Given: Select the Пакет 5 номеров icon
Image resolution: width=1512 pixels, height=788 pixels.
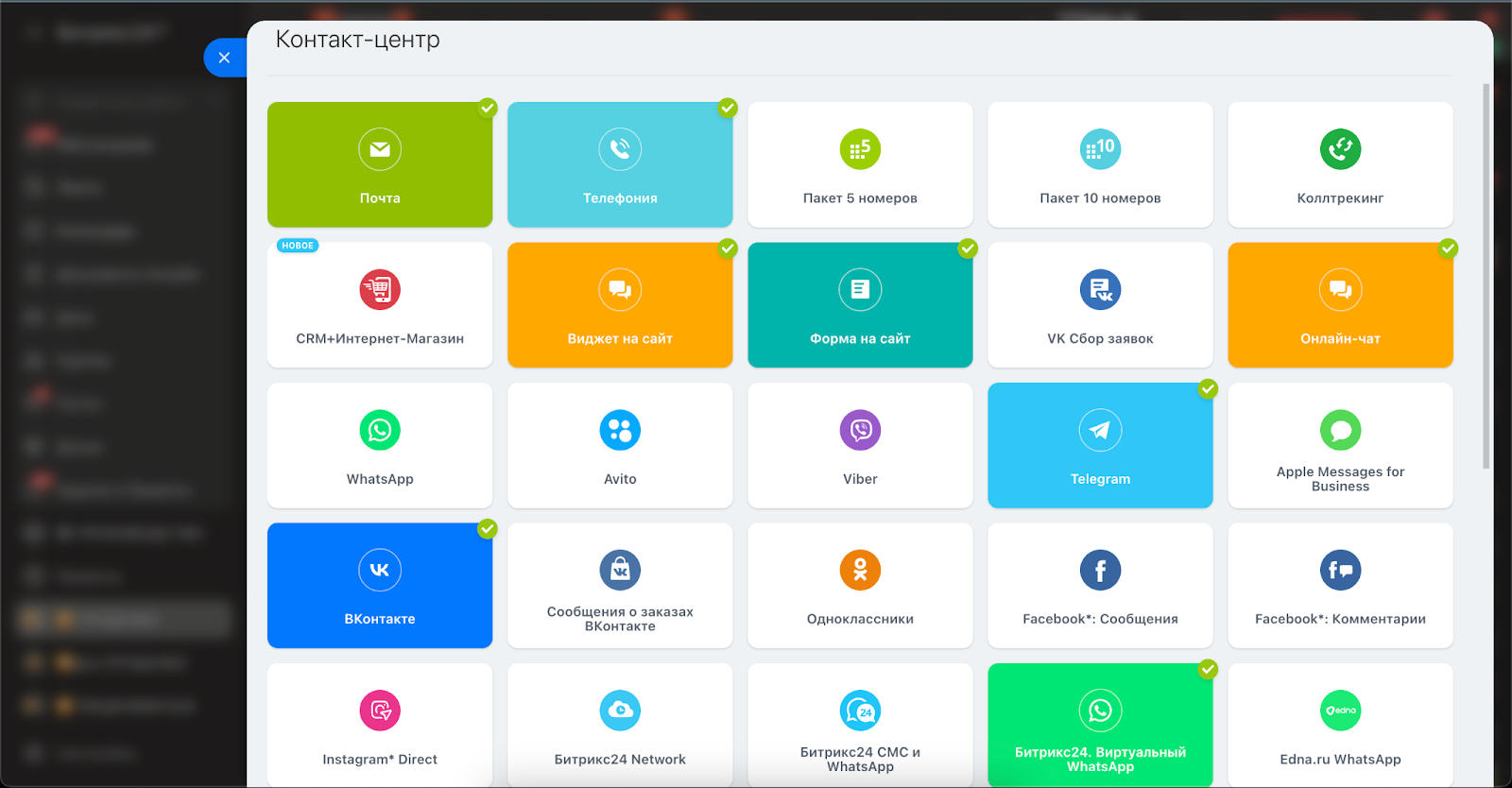Looking at the screenshot, I should [860, 149].
